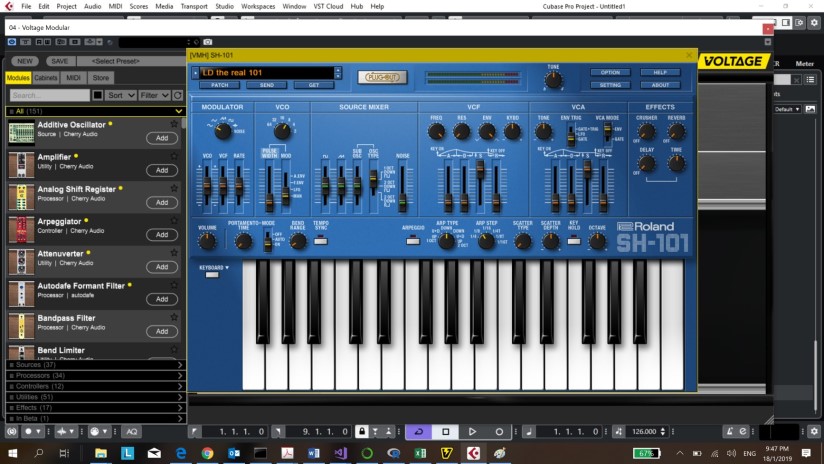The image size is (824, 464).
Task: Click the VCA MODE switch
Action: (607, 132)
